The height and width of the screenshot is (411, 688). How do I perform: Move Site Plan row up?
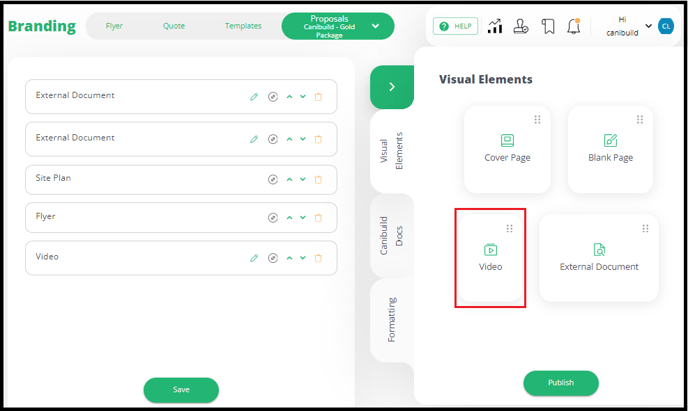point(290,179)
